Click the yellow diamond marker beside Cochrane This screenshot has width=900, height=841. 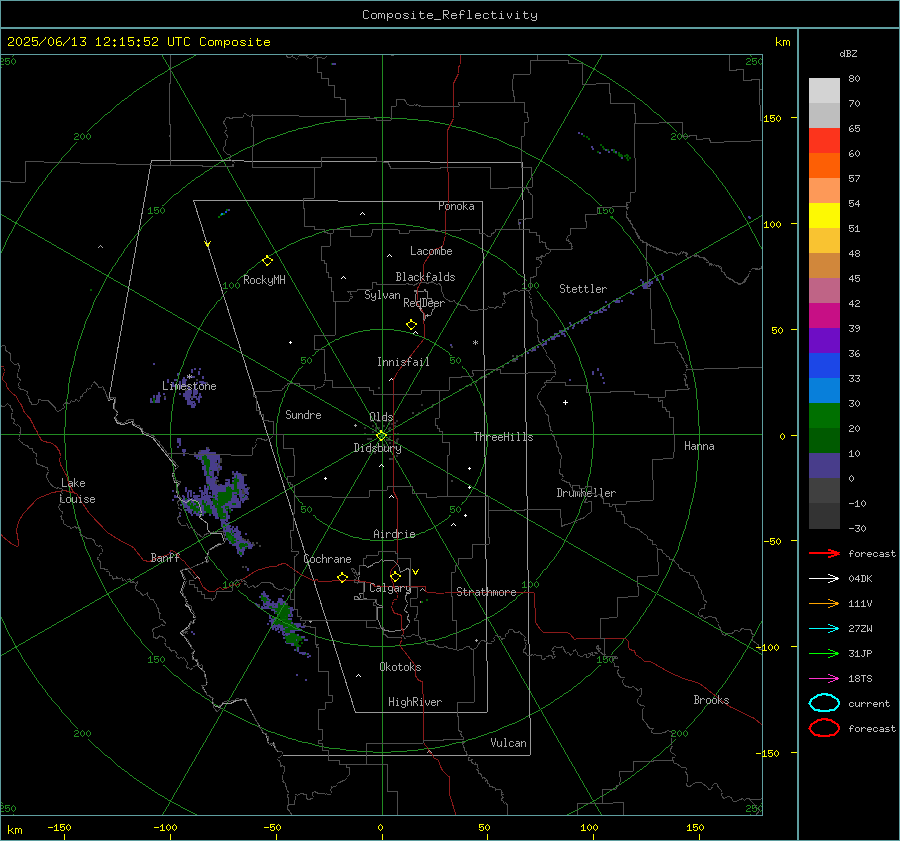tap(342, 577)
